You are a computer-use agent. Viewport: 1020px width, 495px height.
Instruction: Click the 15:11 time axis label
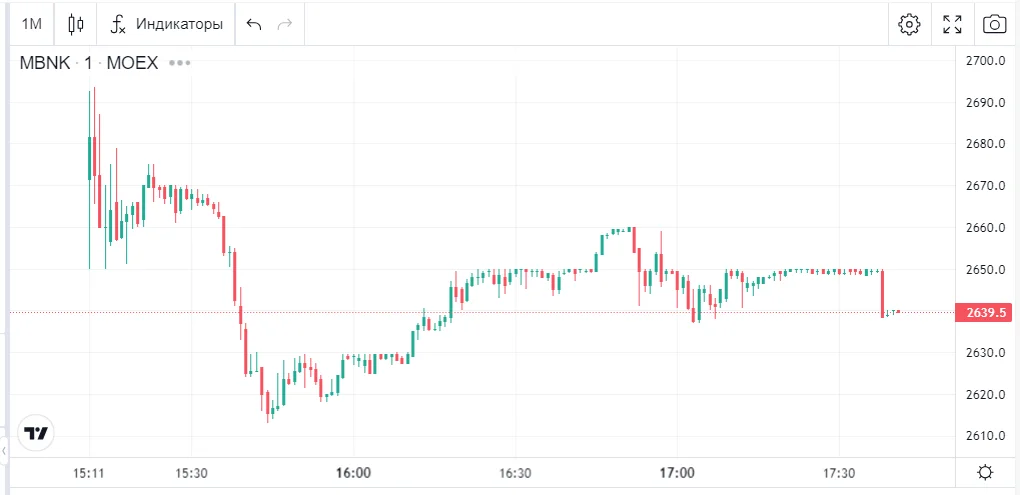pyautogui.click(x=89, y=473)
